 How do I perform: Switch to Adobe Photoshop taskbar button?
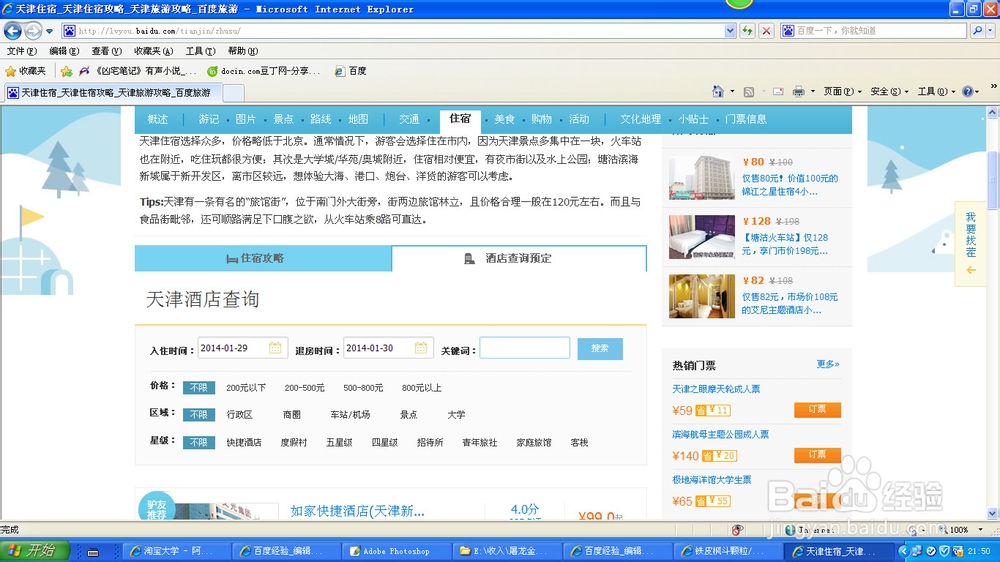click(x=396, y=551)
